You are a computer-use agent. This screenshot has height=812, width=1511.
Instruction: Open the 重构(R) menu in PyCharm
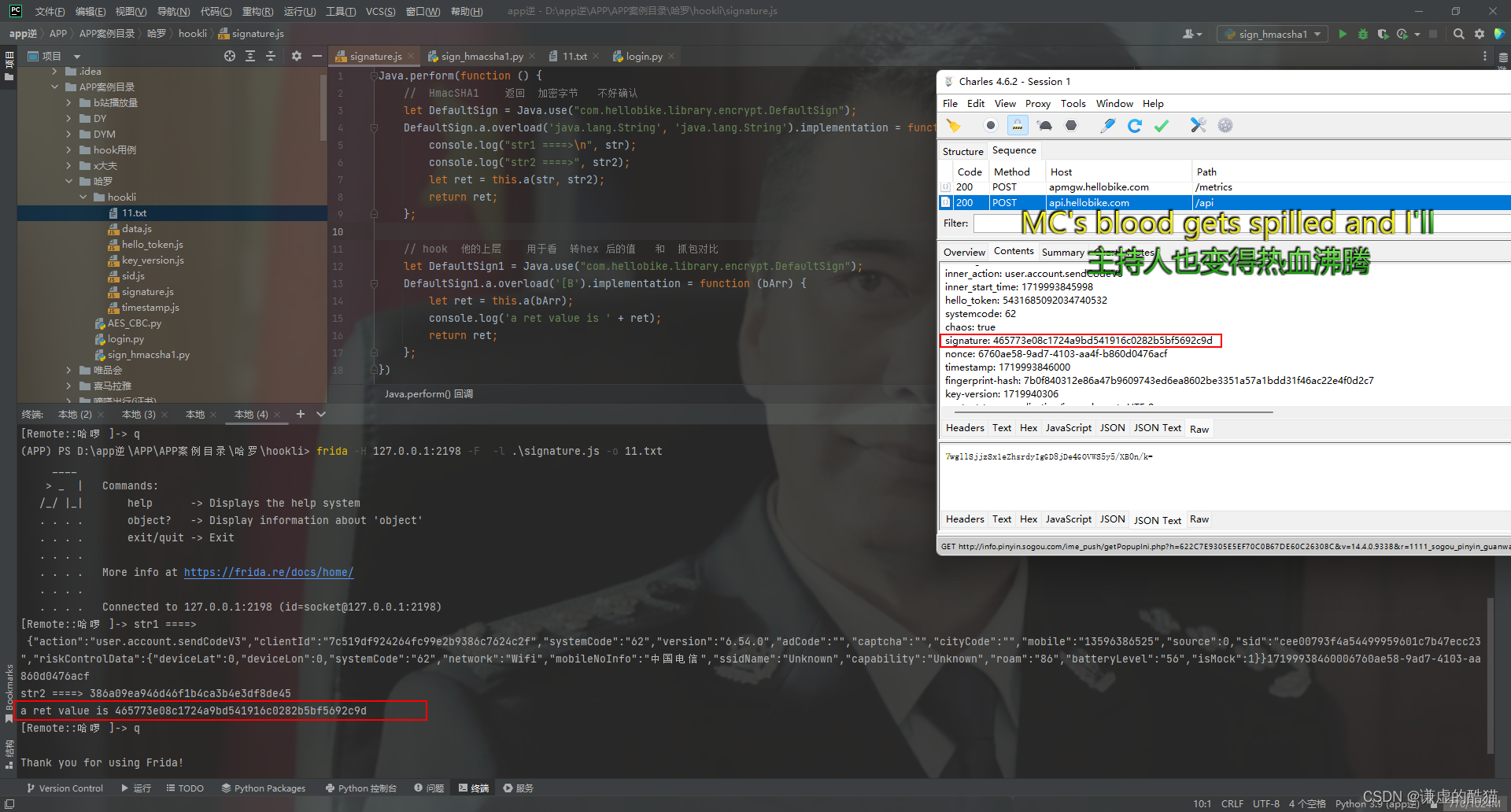point(257,11)
